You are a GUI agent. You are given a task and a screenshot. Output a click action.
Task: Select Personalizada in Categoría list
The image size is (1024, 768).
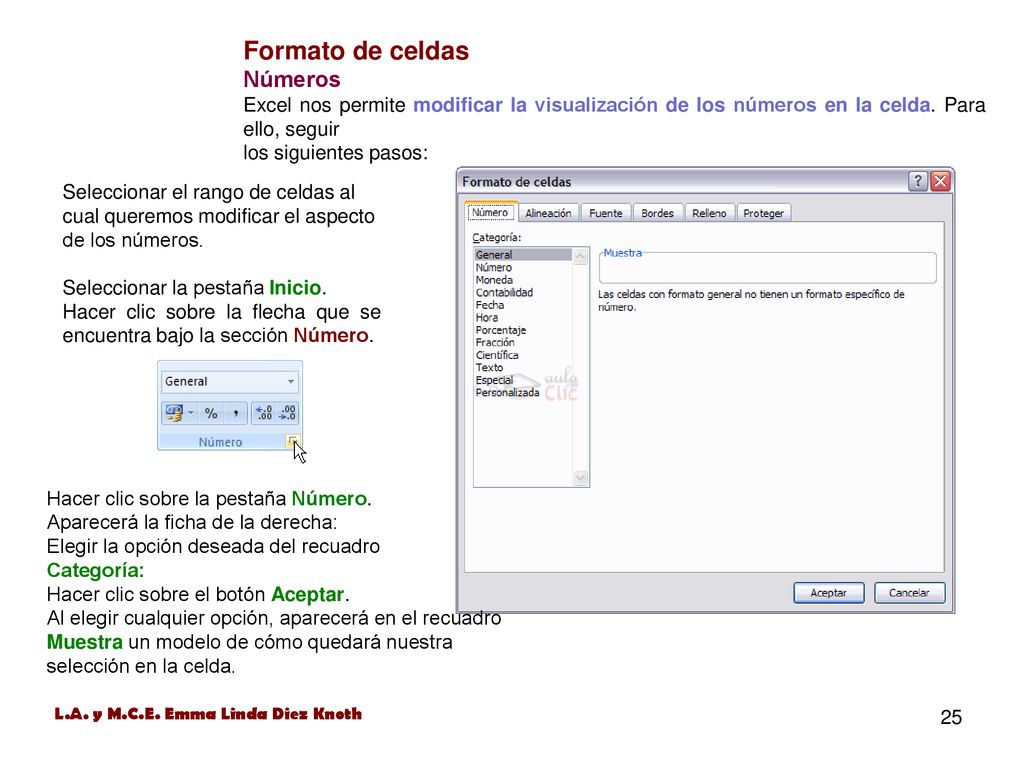click(x=507, y=392)
